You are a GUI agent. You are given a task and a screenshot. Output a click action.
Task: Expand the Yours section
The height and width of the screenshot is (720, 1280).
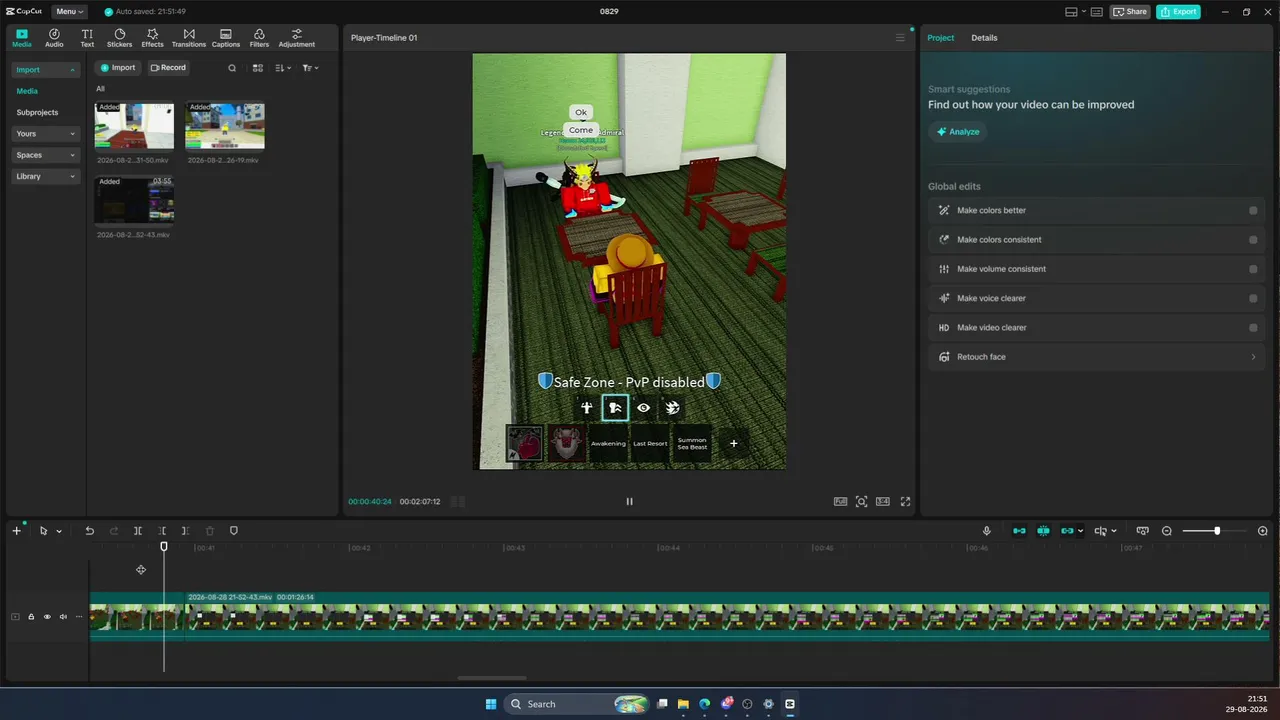(45, 134)
